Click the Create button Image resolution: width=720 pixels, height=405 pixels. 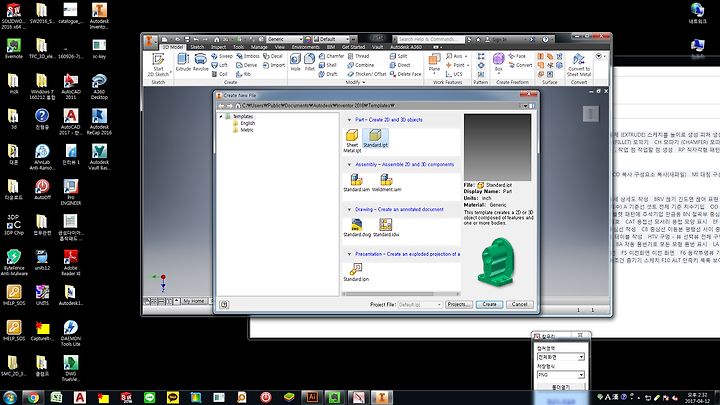(489, 304)
